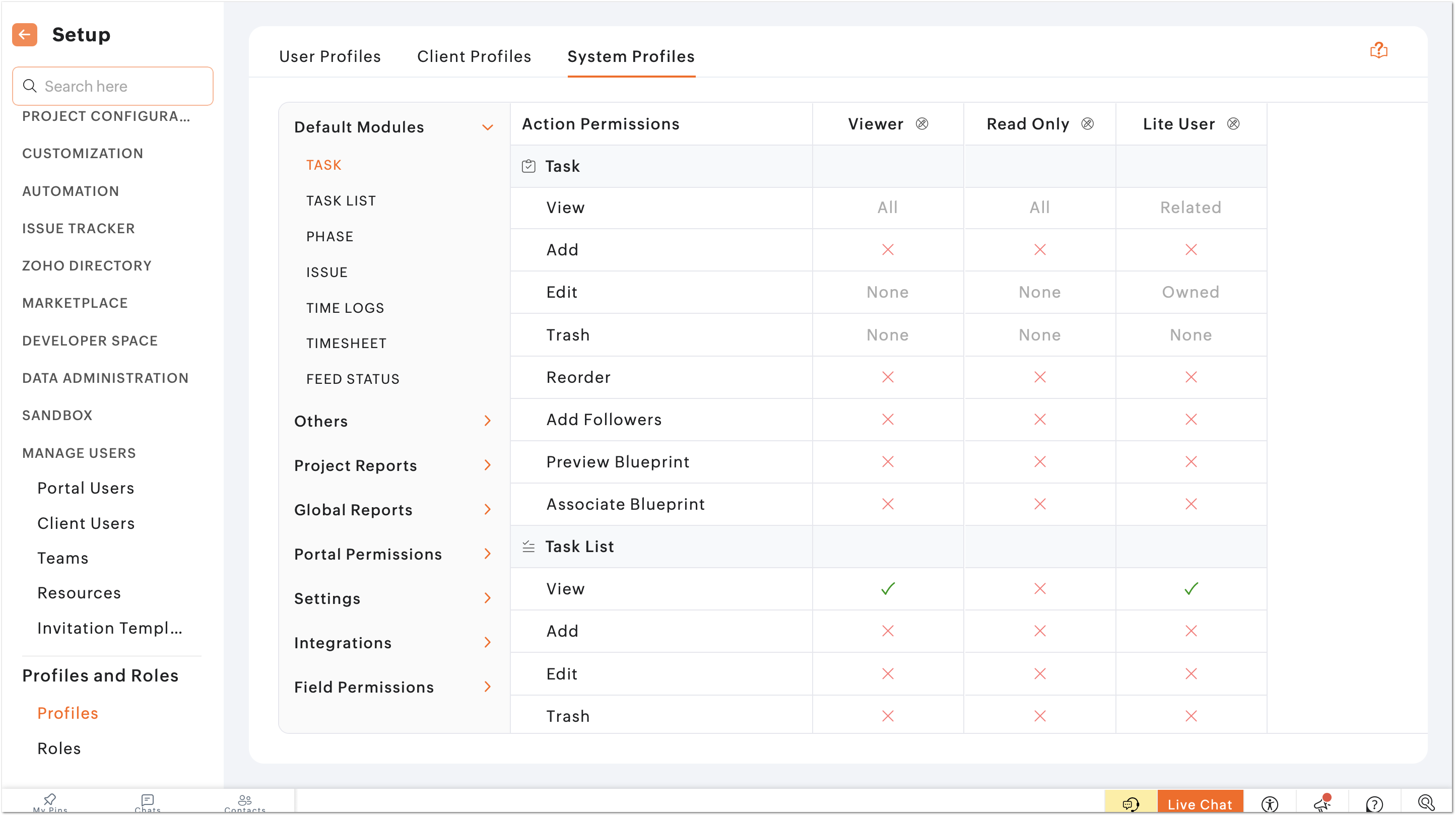The image size is (1456, 816).
Task: Switch to the Client Profiles tab
Action: tap(474, 56)
